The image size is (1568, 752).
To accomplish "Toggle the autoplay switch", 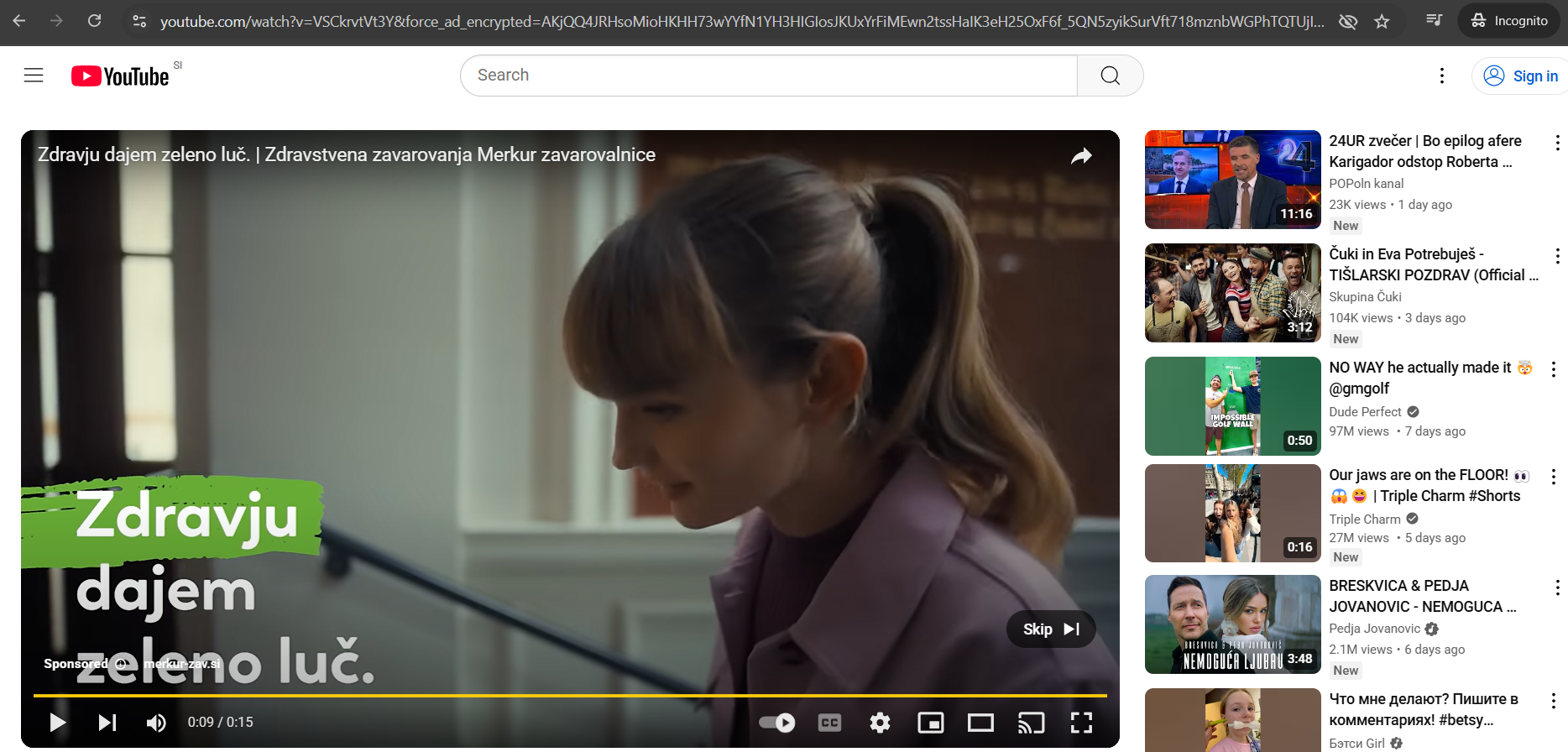I will coord(777,723).
